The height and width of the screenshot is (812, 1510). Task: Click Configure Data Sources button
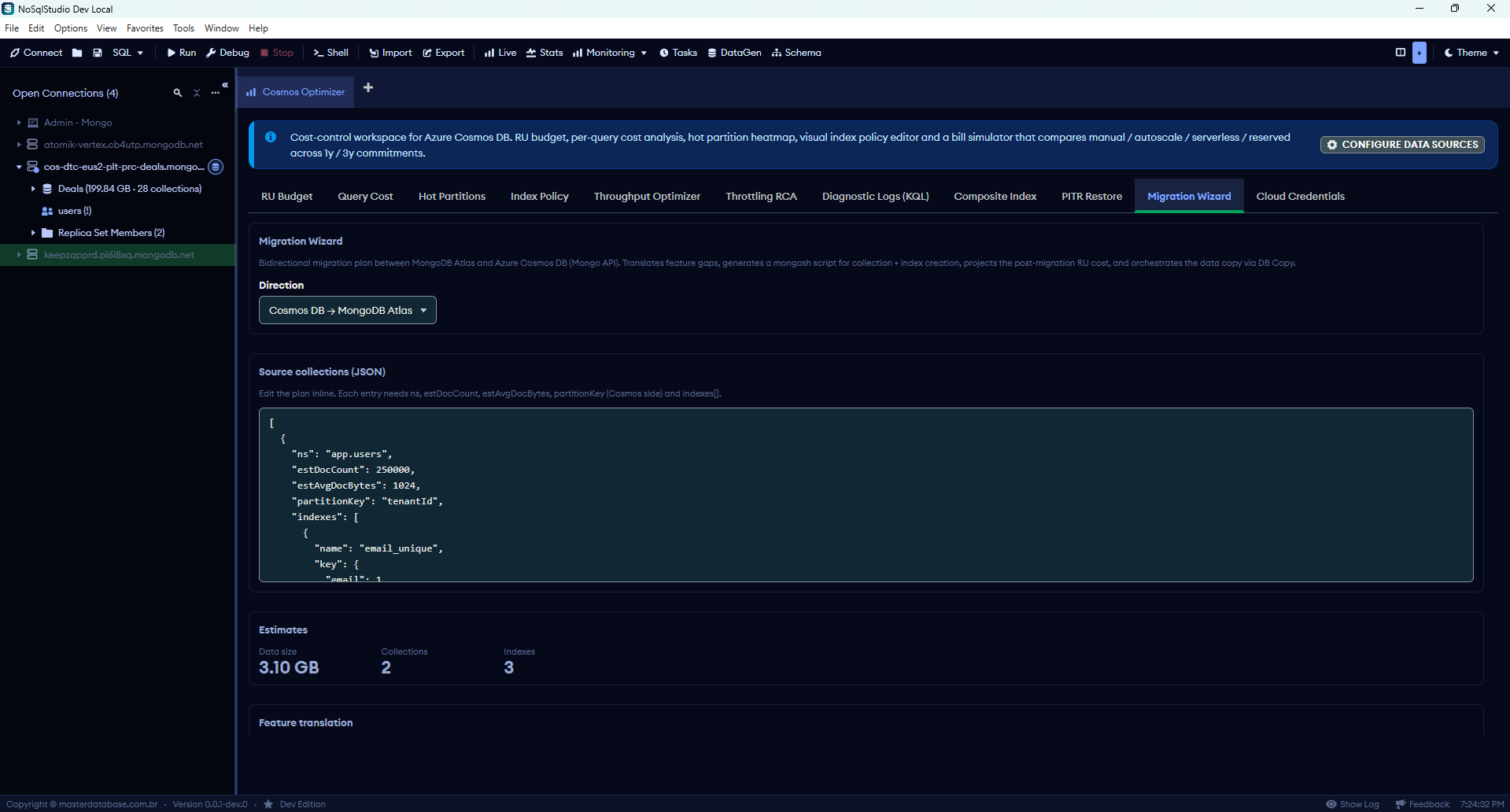coord(1402,145)
